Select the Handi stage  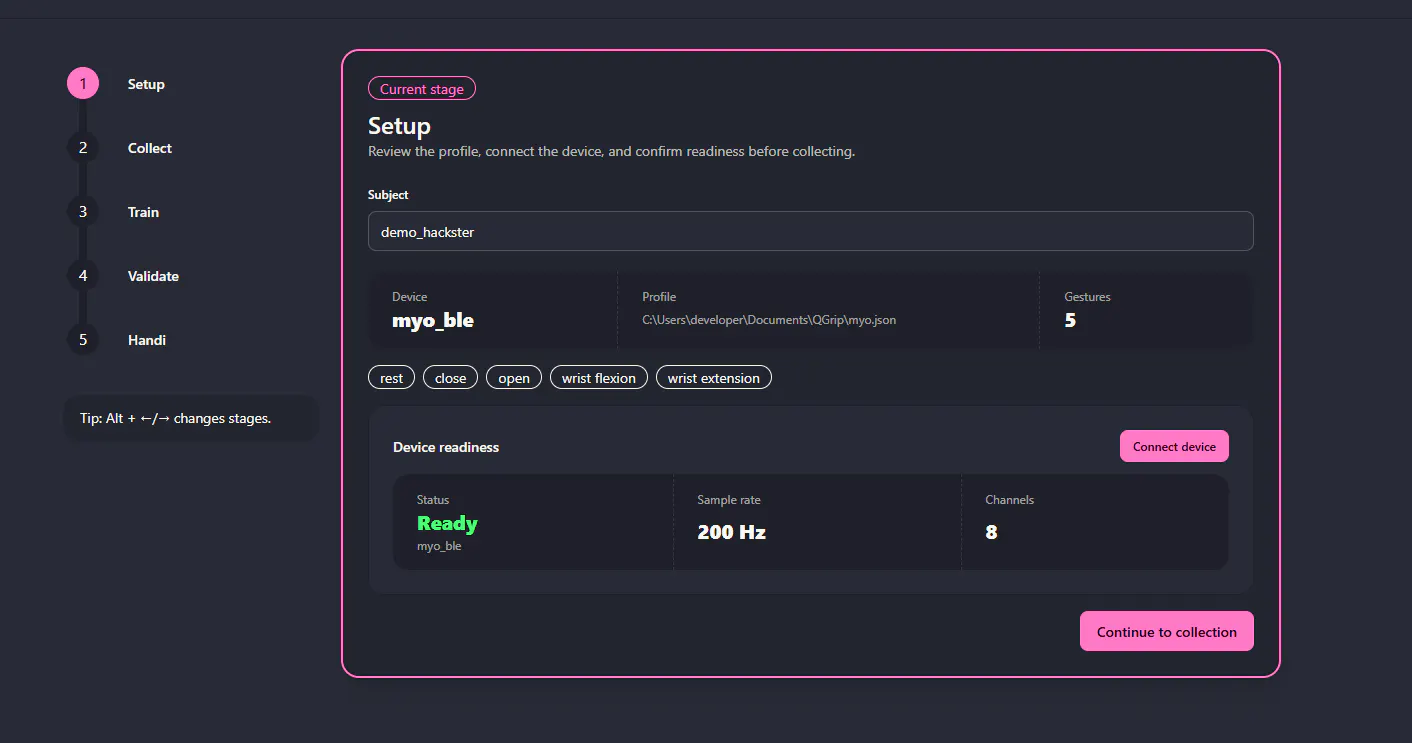[x=117, y=340]
